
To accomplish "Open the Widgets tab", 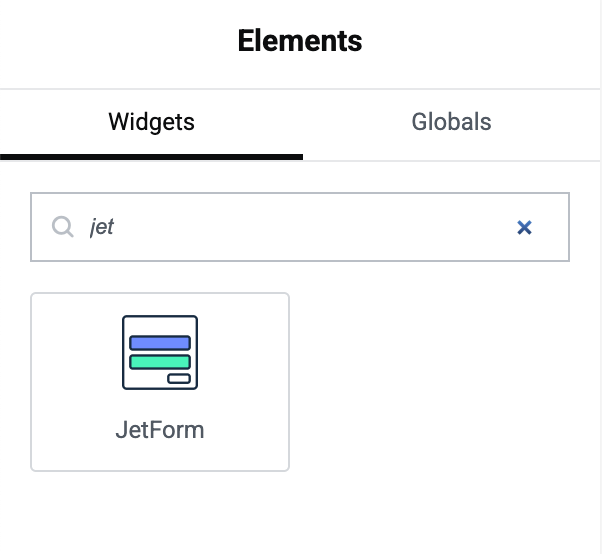I will (x=151, y=122).
